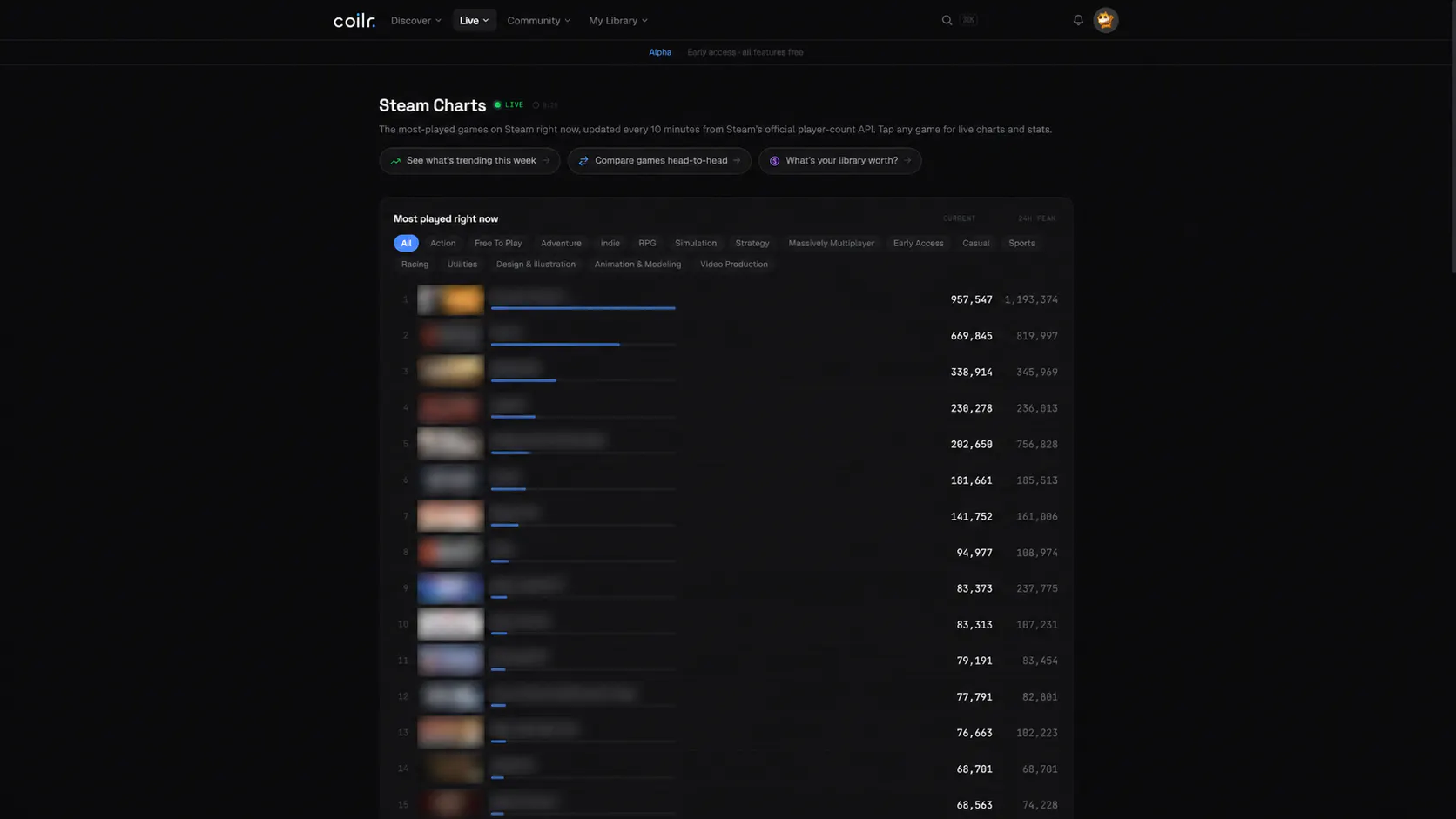Image resolution: width=1456 pixels, height=819 pixels.
Task: Click the library worth dollar icon
Action: point(774,161)
